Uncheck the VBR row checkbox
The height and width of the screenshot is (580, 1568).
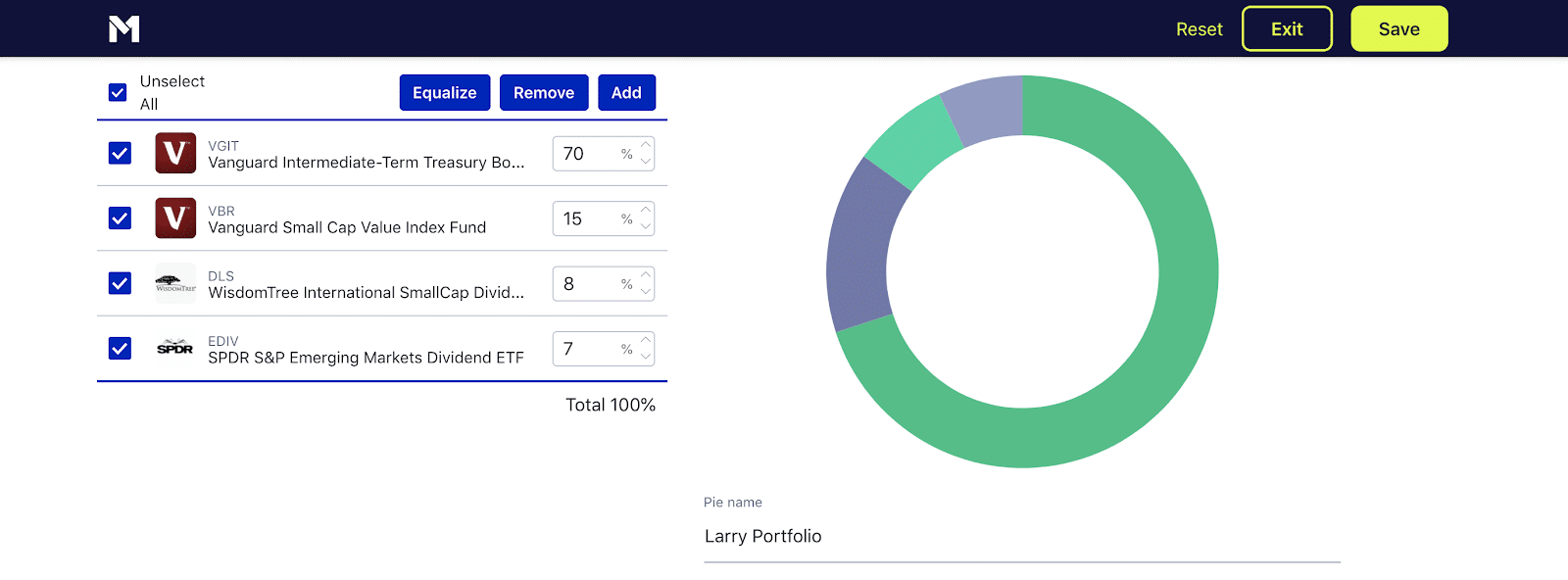point(120,217)
